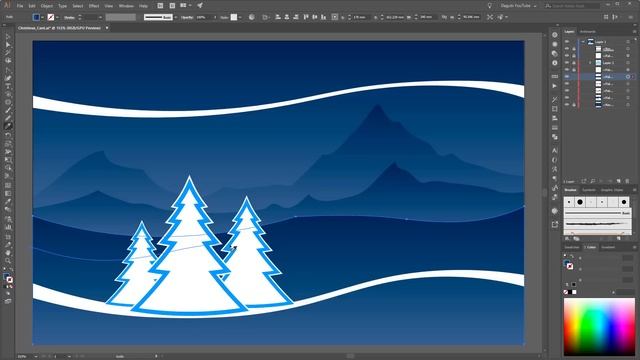The image size is (640, 360).
Task: Open the Layers panel flyout menu
Action: pos(635,31)
